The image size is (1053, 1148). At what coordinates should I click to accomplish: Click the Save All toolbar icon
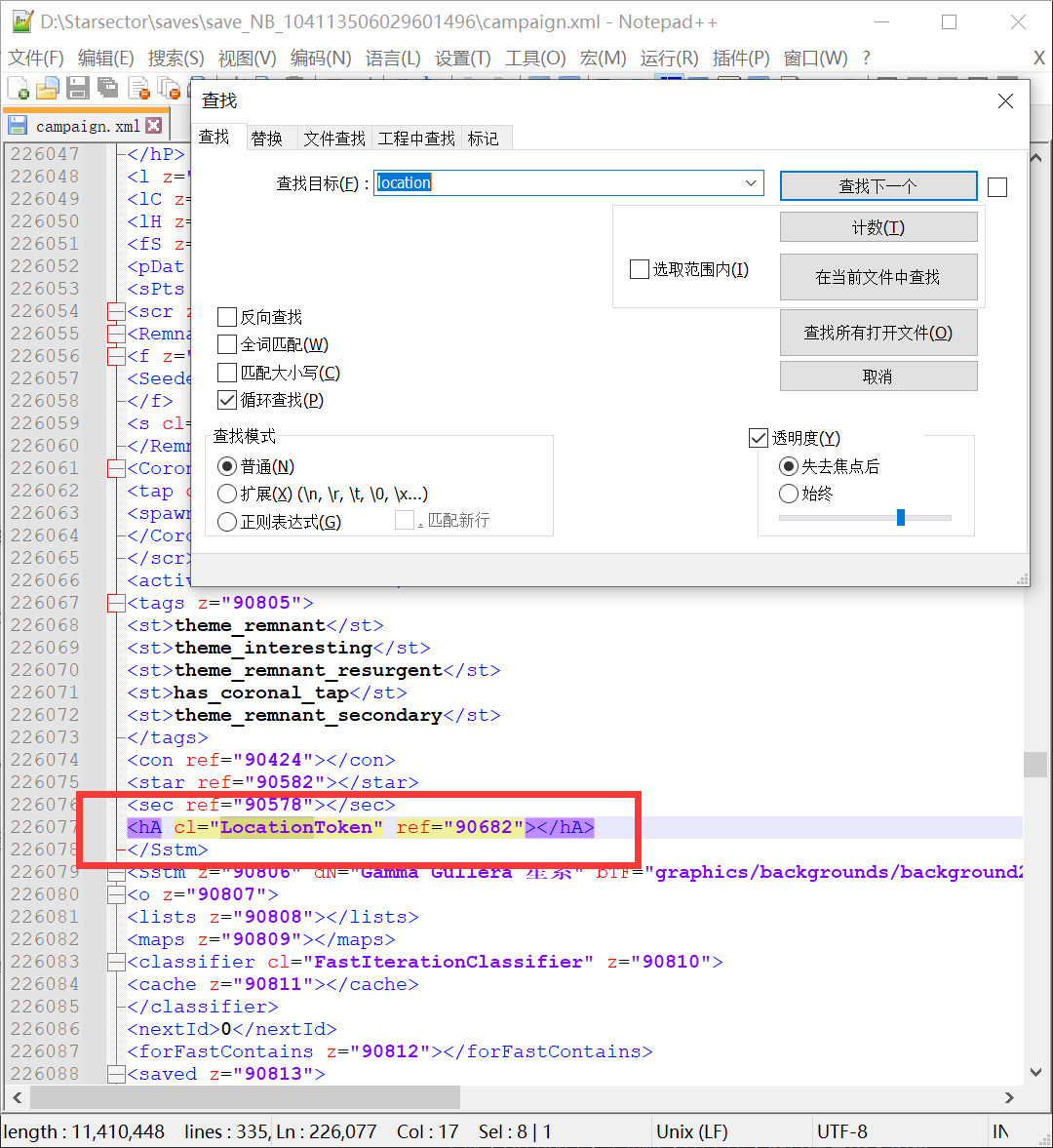(x=107, y=89)
